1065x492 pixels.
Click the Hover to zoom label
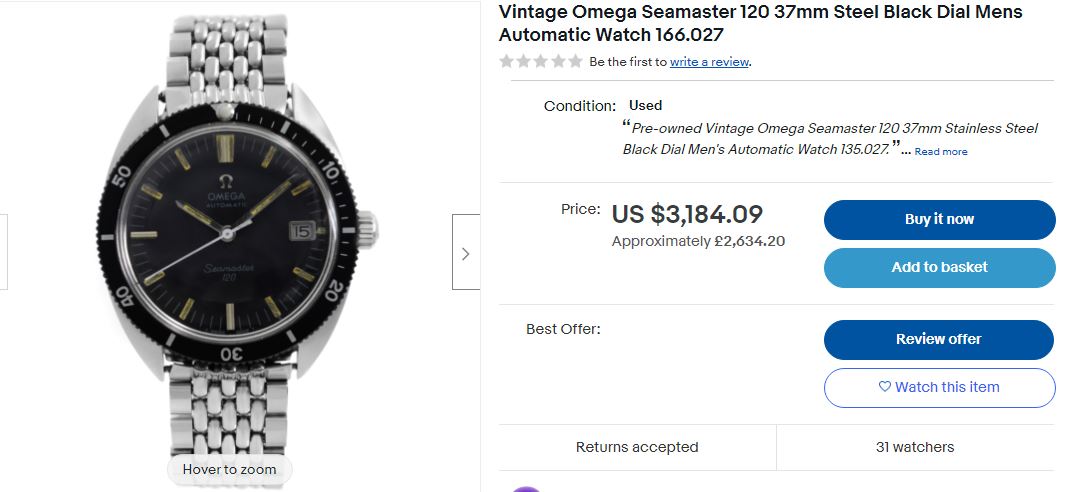click(x=229, y=469)
